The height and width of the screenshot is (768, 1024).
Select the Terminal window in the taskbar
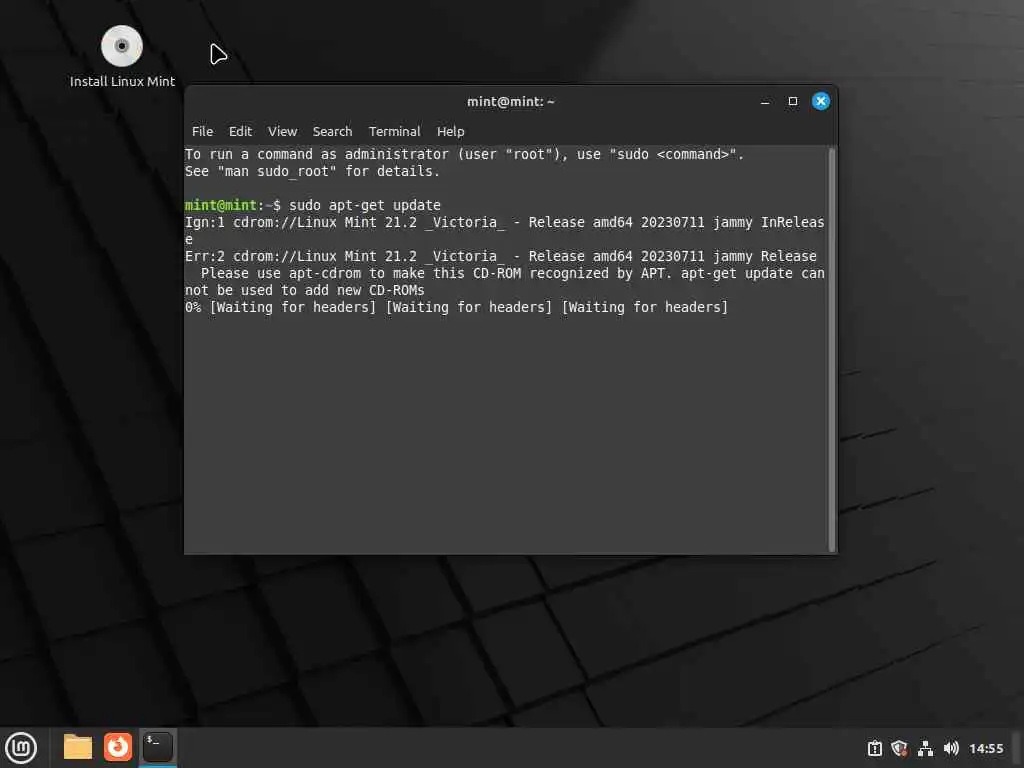157,747
